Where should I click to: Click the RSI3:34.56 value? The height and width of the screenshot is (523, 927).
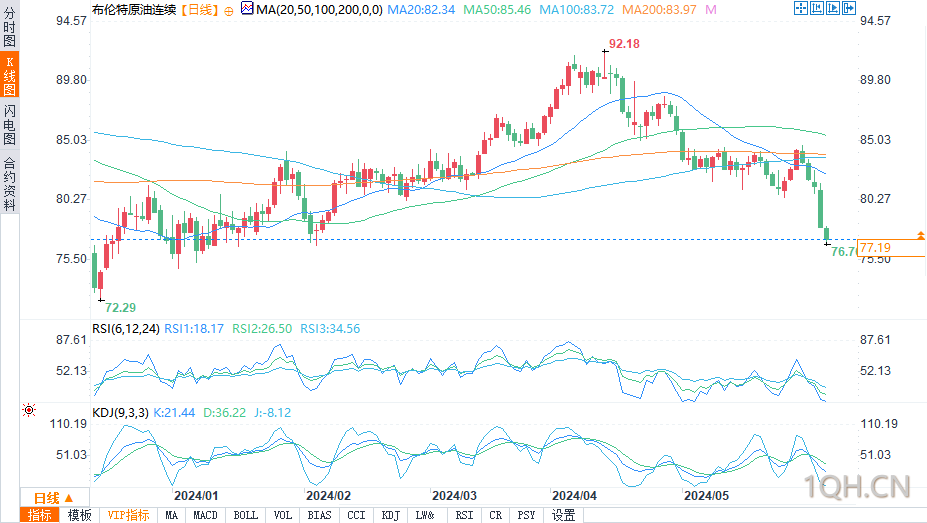[330, 329]
